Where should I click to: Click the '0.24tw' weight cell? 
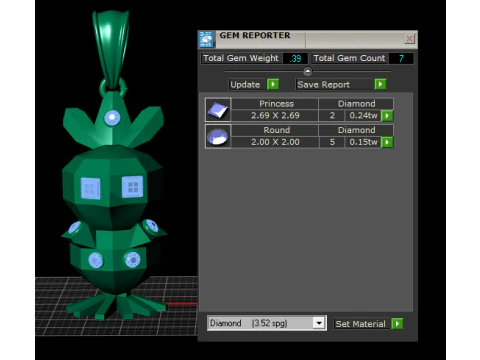click(363, 116)
